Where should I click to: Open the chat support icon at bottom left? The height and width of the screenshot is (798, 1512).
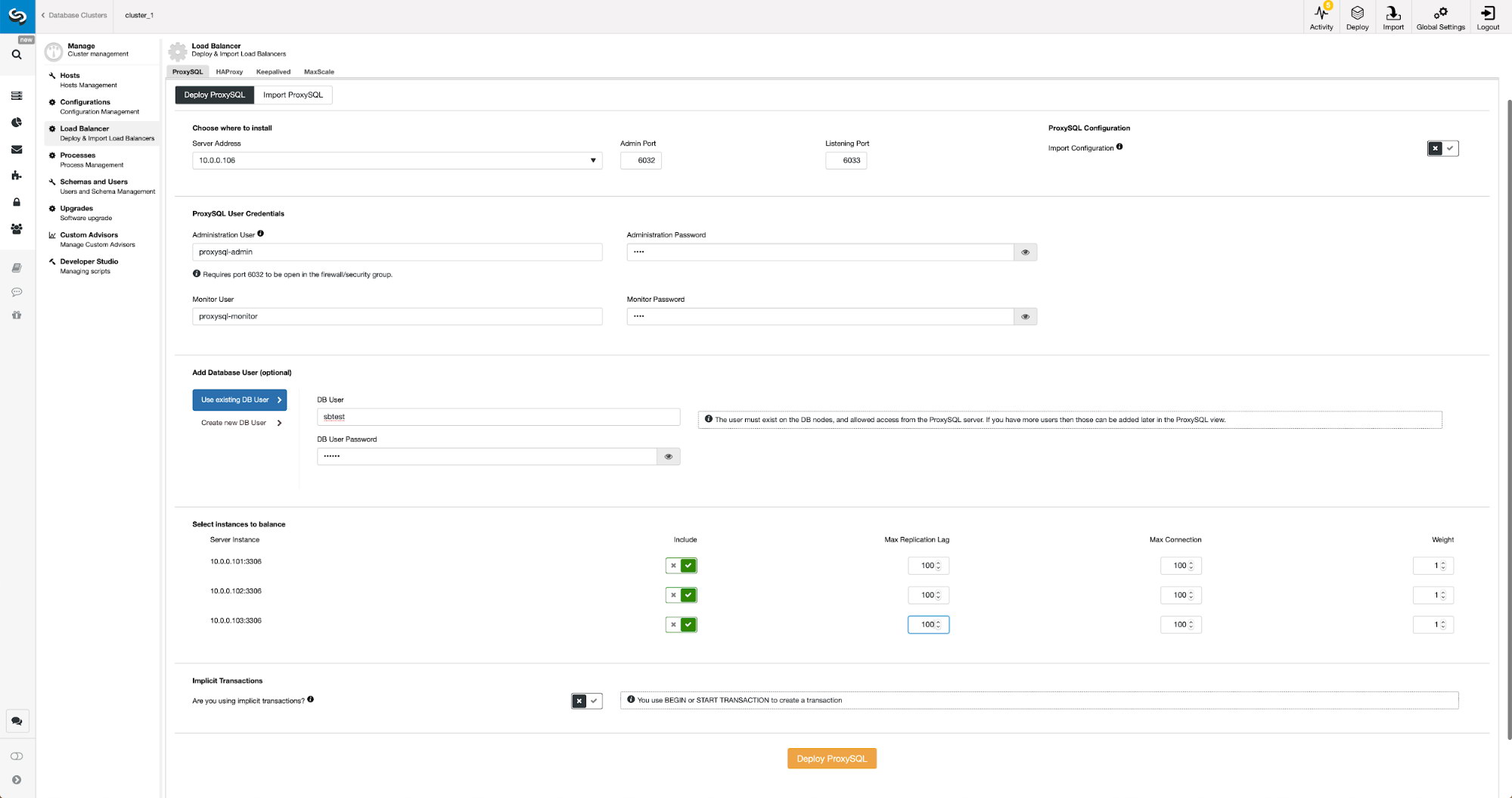pos(17,721)
